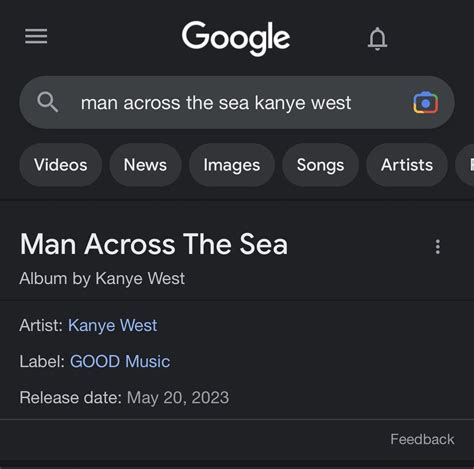Send Feedback on the knowledge panel

pyautogui.click(x=422, y=439)
